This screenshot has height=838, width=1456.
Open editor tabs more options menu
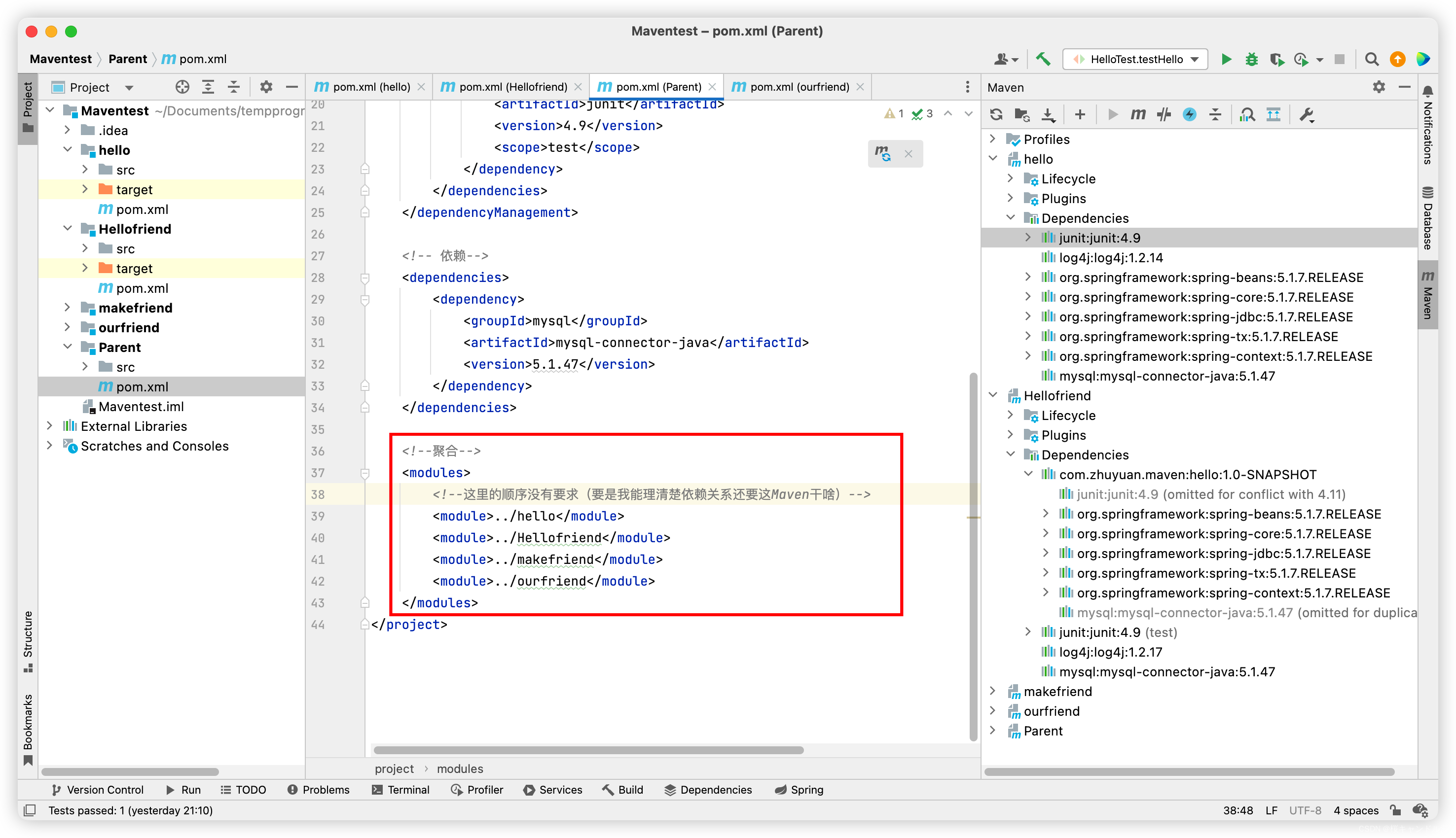pyautogui.click(x=967, y=87)
